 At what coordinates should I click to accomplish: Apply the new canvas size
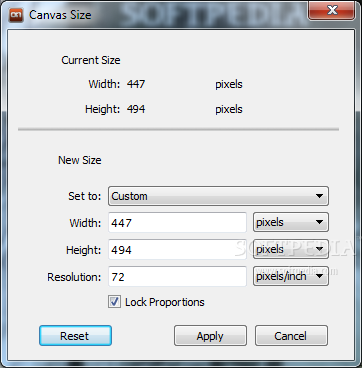210,336
